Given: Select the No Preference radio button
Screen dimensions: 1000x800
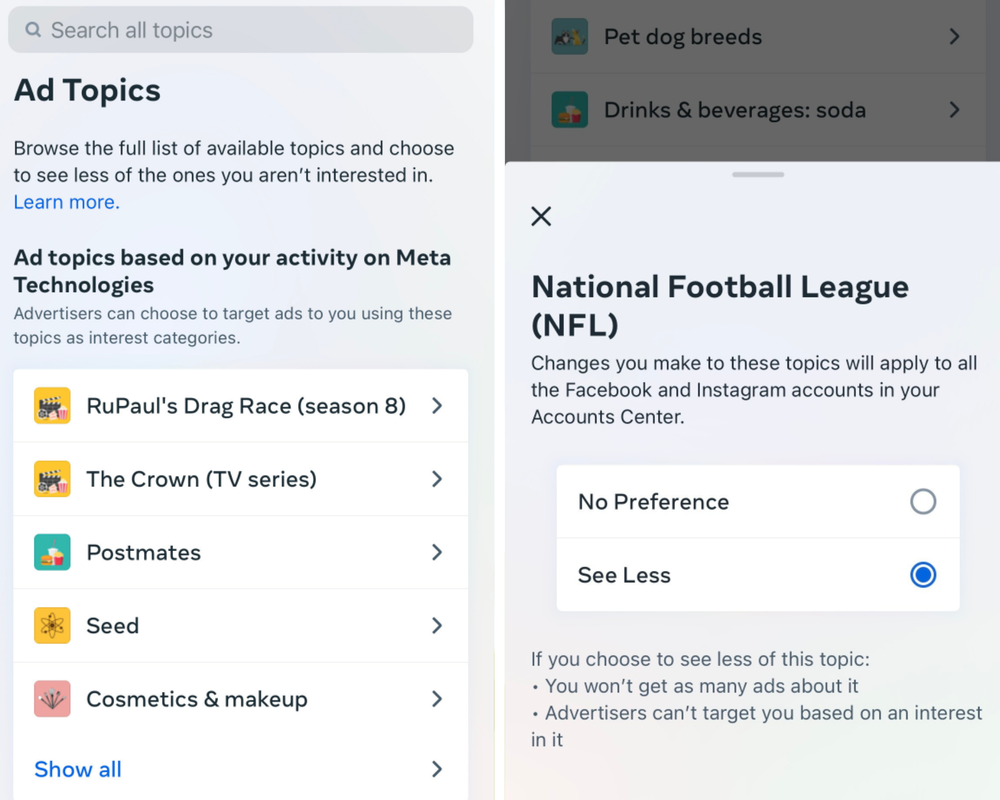Looking at the screenshot, I should pyautogui.click(x=923, y=501).
